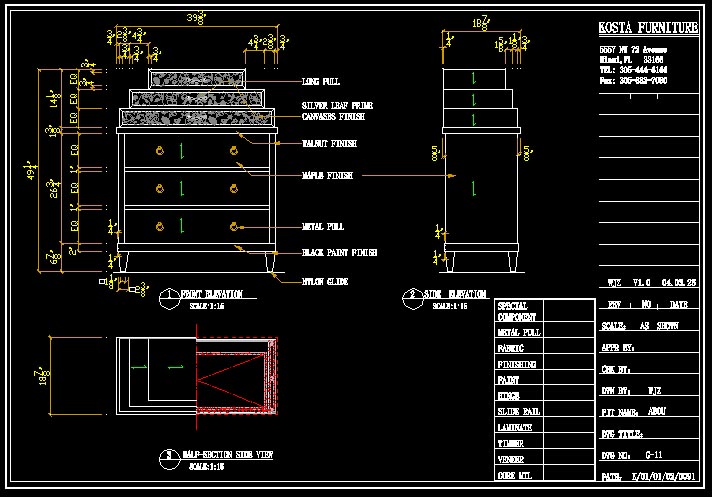The image size is (712, 497).
Task: Click the overall width dimension at the top of the front elevation
Action: 196,18
